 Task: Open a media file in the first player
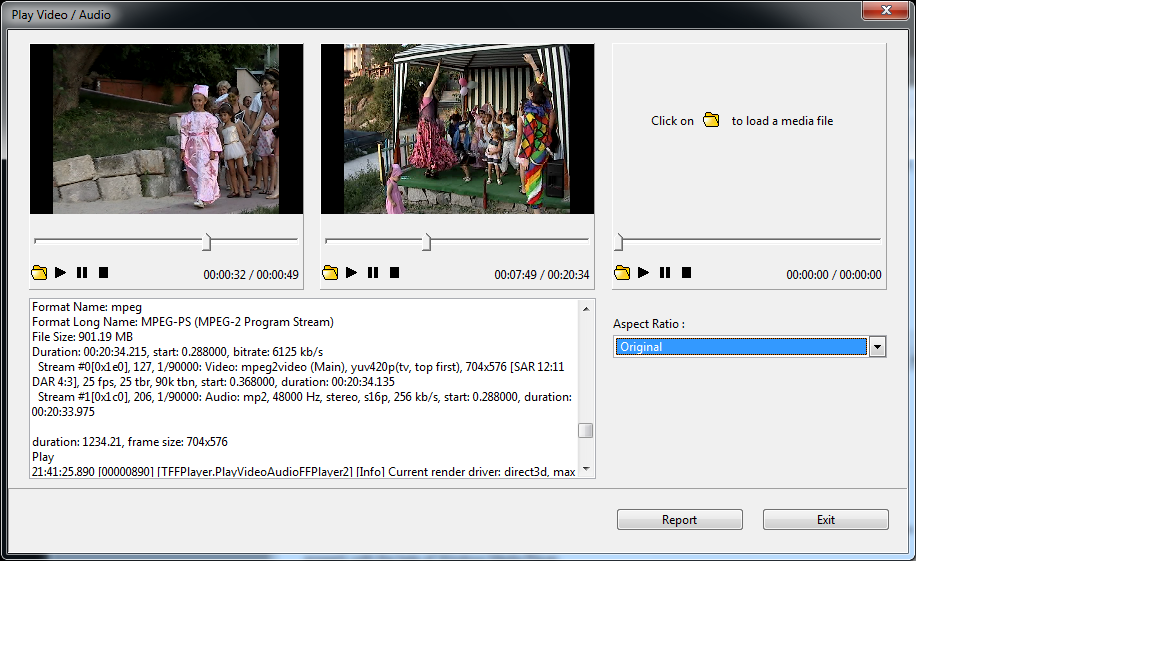tap(39, 272)
